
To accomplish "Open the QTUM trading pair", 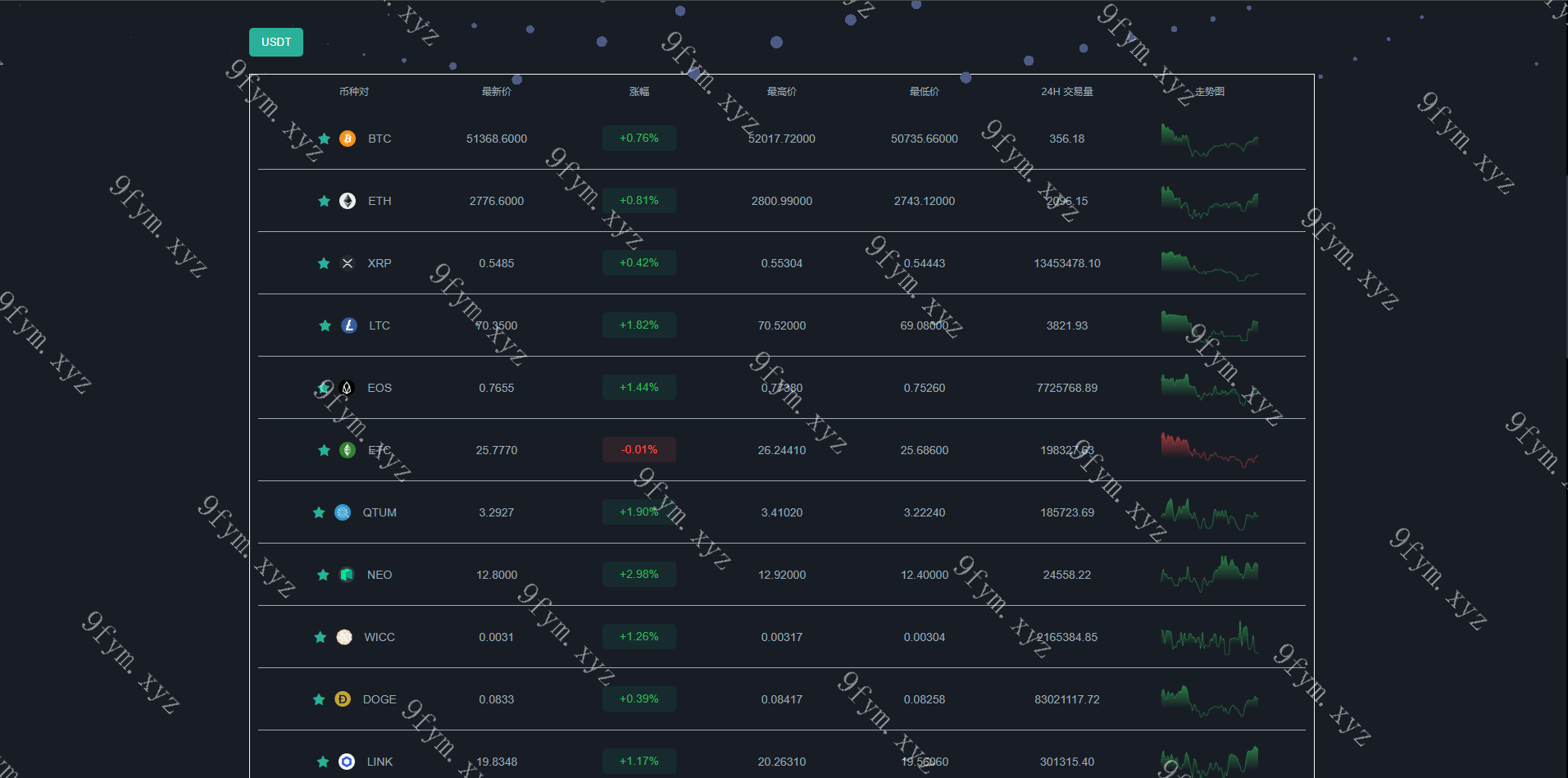I will click(x=380, y=512).
